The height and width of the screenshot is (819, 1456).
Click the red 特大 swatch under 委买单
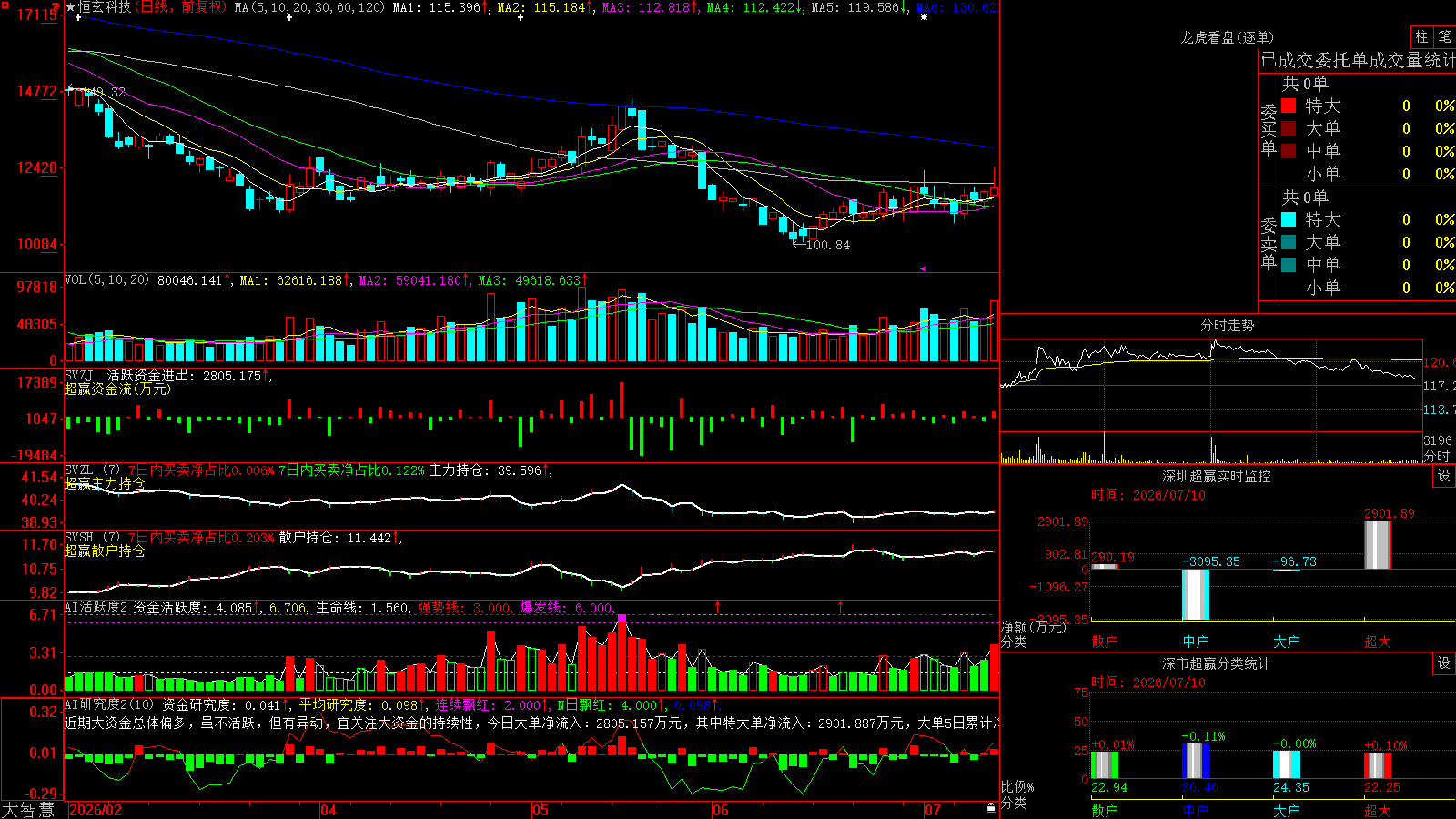point(1289,106)
